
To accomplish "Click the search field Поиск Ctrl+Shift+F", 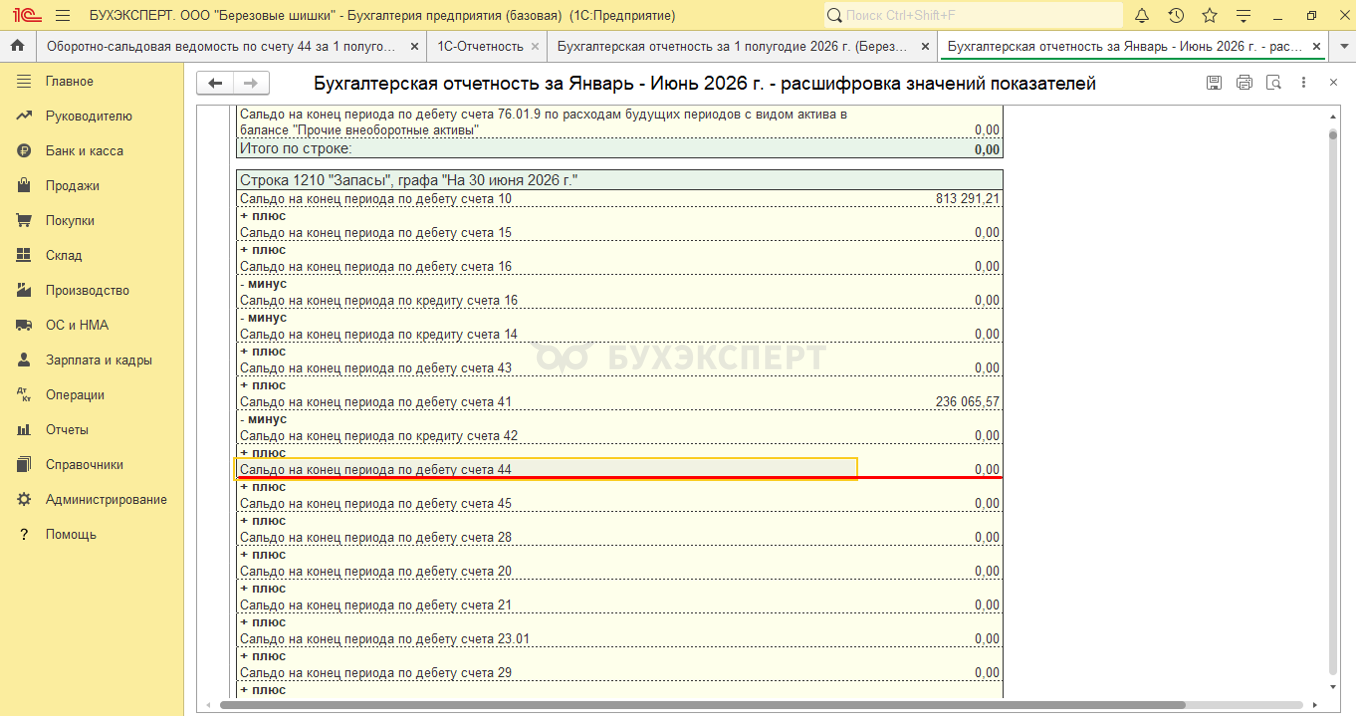I will (x=973, y=15).
